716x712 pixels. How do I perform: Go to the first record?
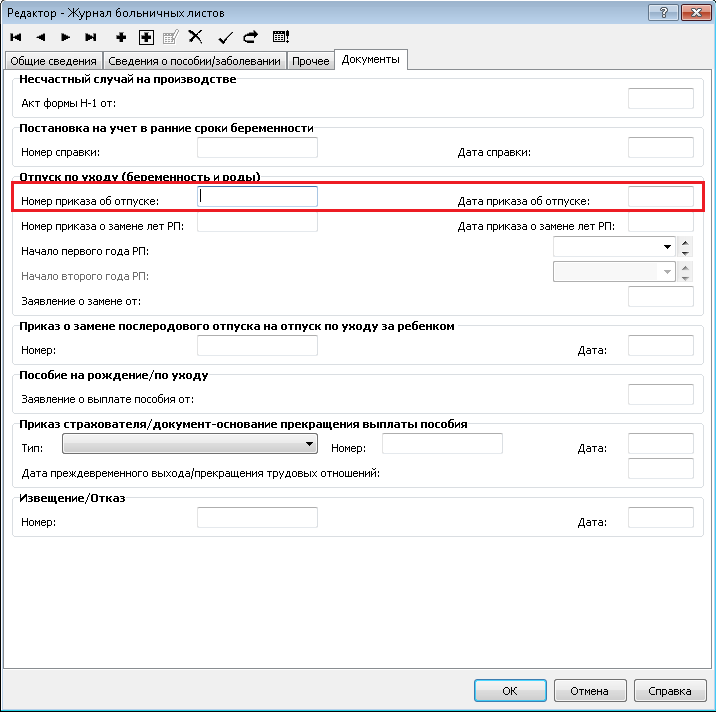(16, 37)
